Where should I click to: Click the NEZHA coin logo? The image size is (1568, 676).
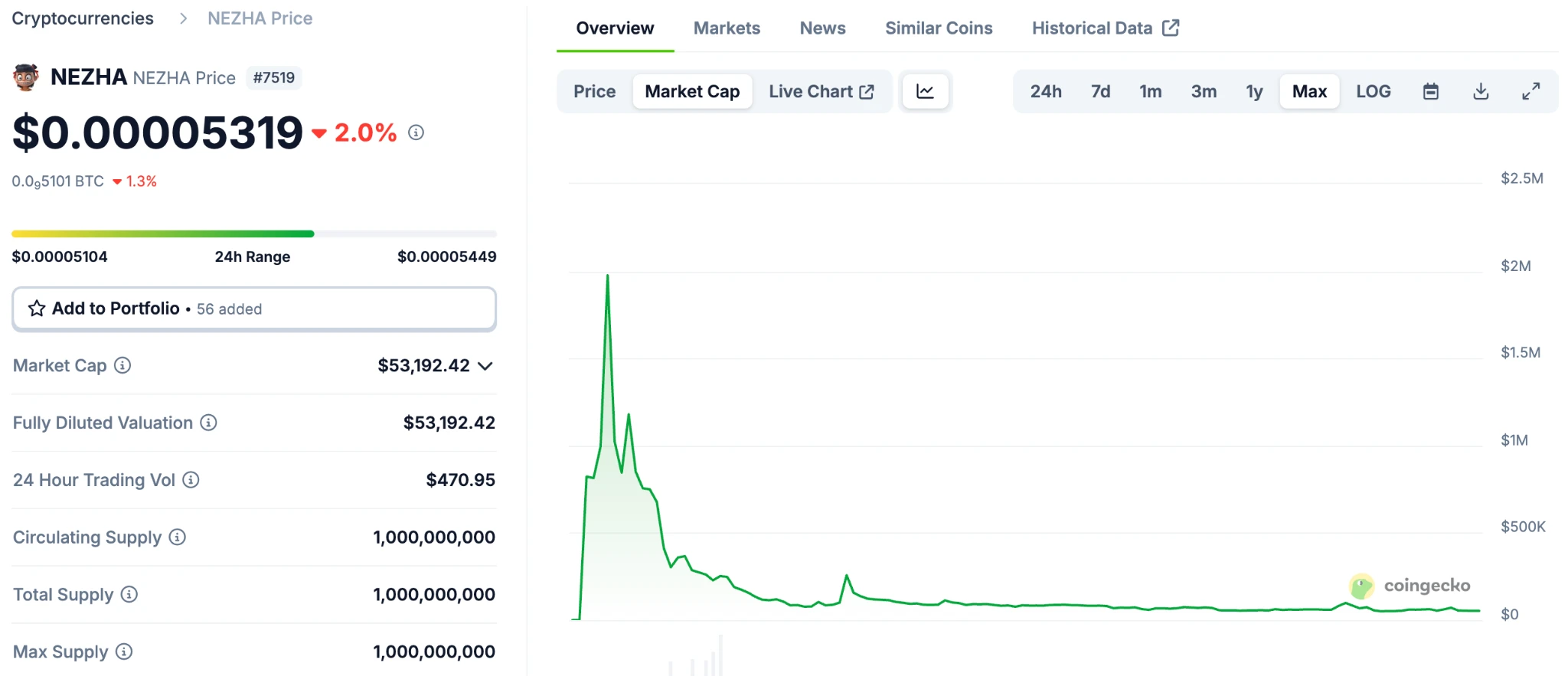[26, 77]
